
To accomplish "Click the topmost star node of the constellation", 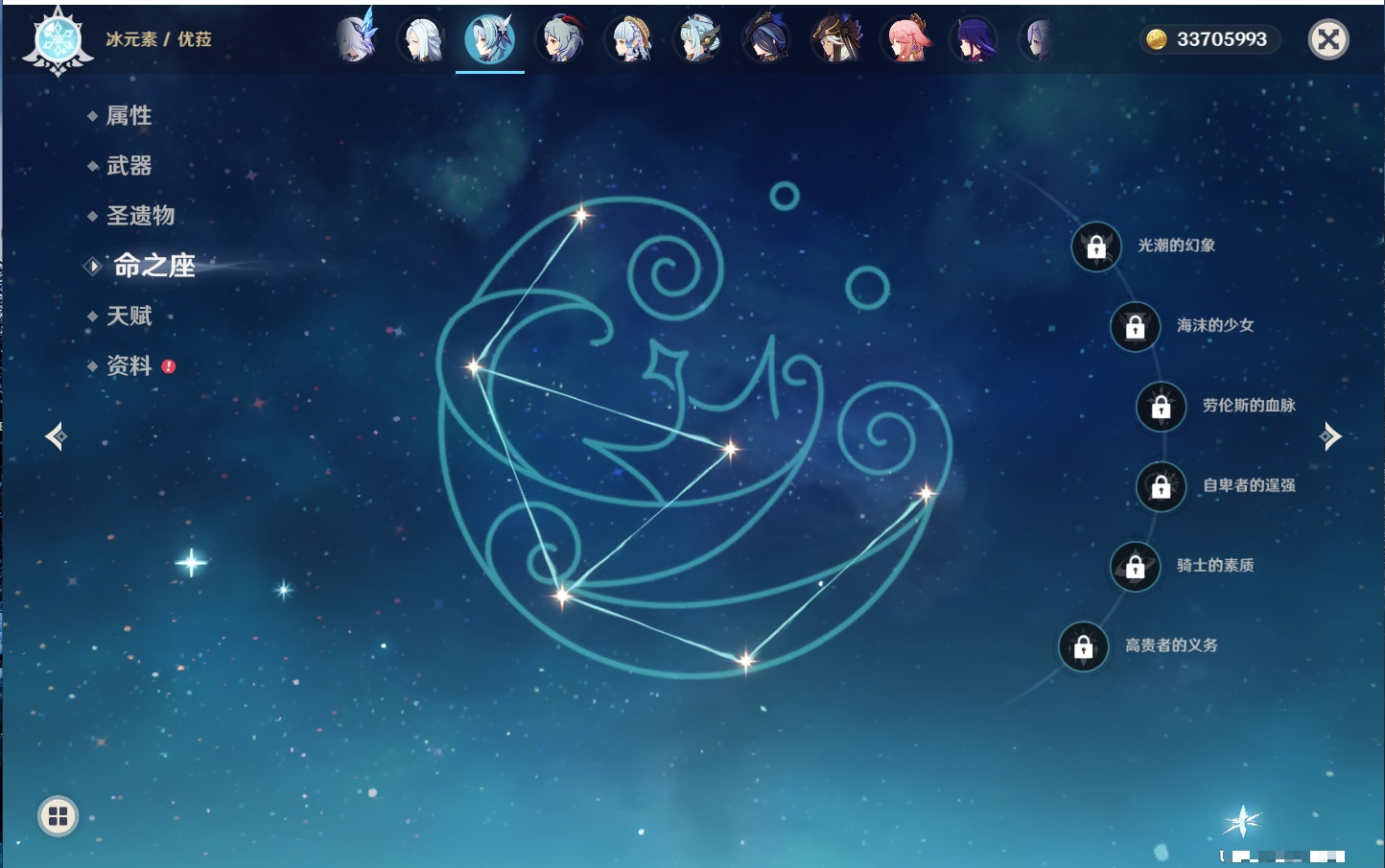I will [580, 215].
